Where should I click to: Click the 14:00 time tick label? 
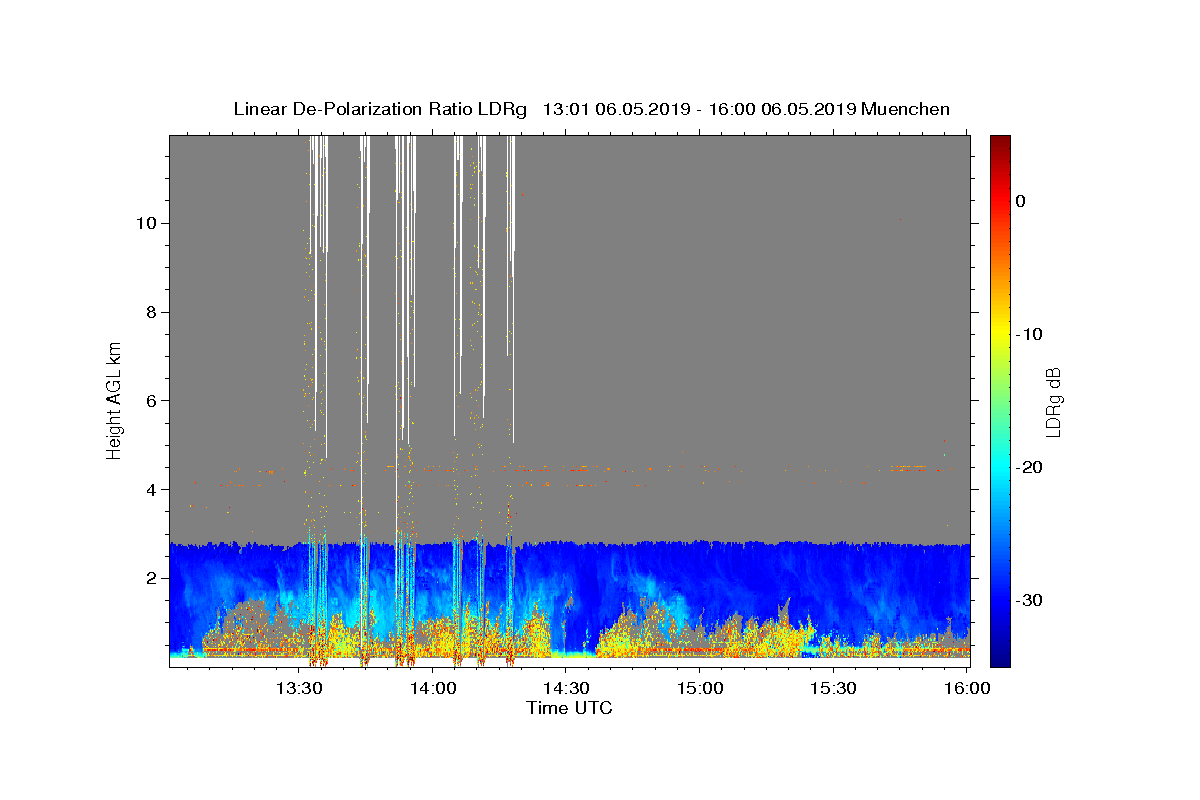pos(432,689)
